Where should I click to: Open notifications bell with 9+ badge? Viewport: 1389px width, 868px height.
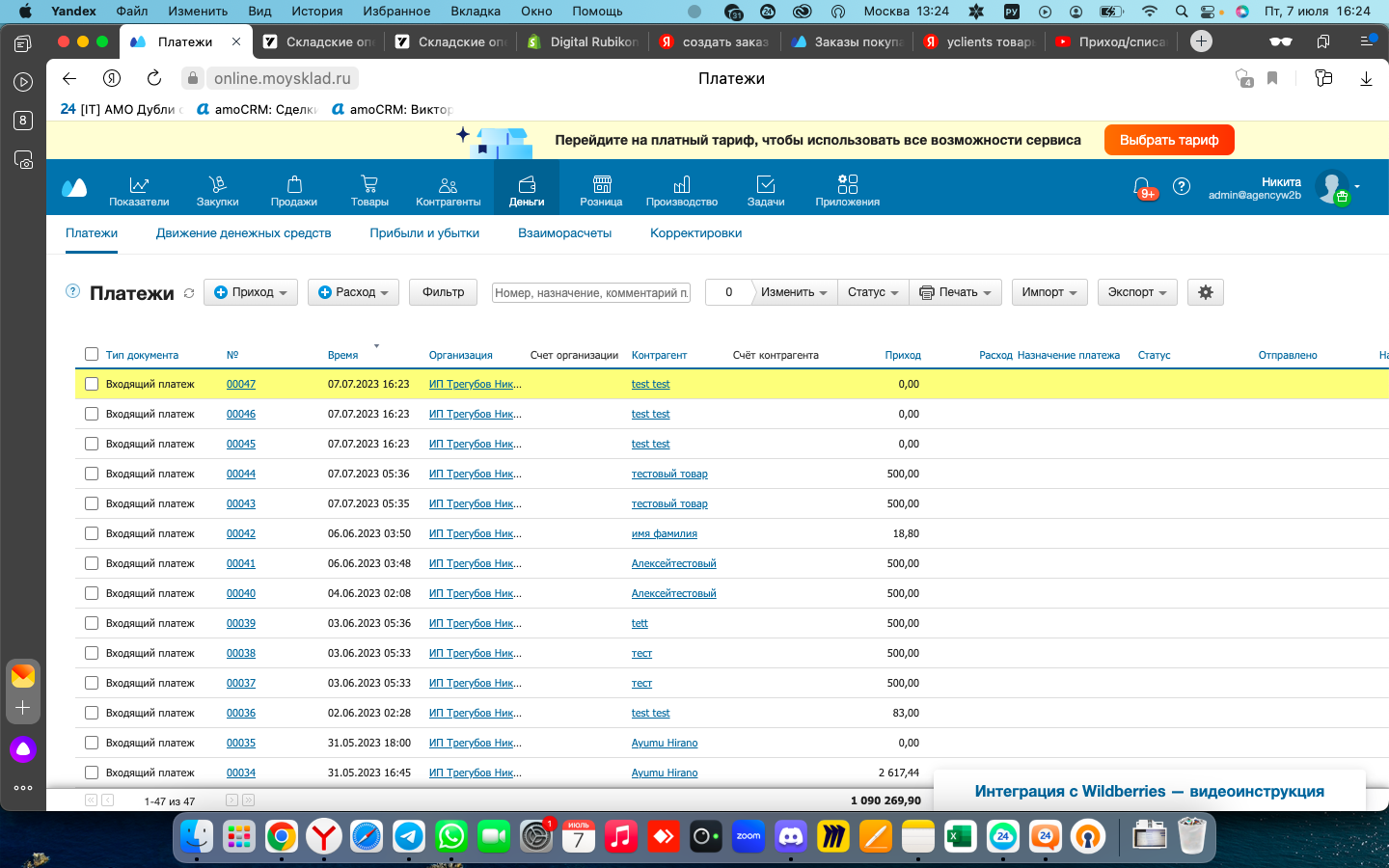click(1143, 187)
